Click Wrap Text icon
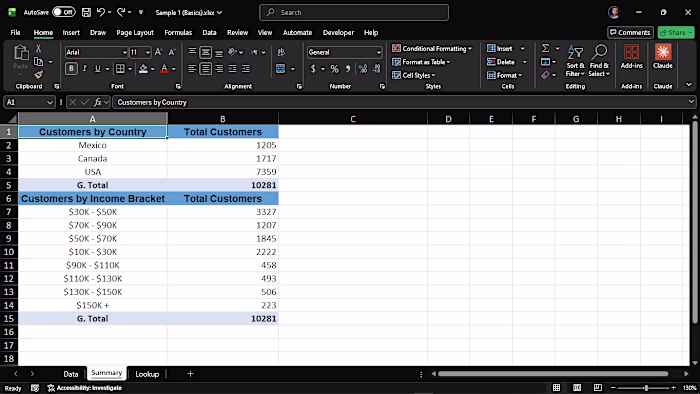The height and width of the screenshot is (394, 700). pos(281,52)
